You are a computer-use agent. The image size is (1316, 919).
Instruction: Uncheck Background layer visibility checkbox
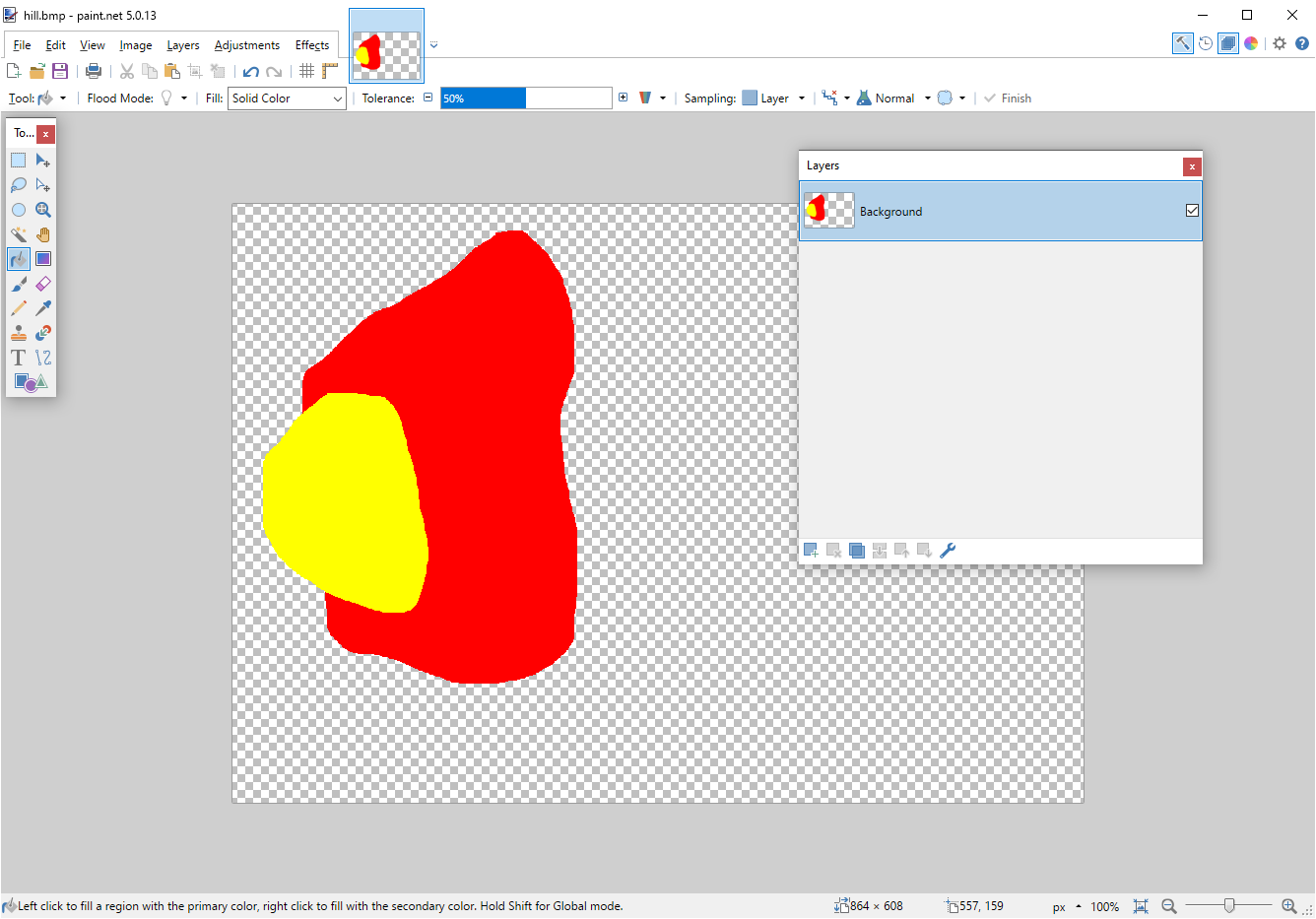click(1192, 210)
